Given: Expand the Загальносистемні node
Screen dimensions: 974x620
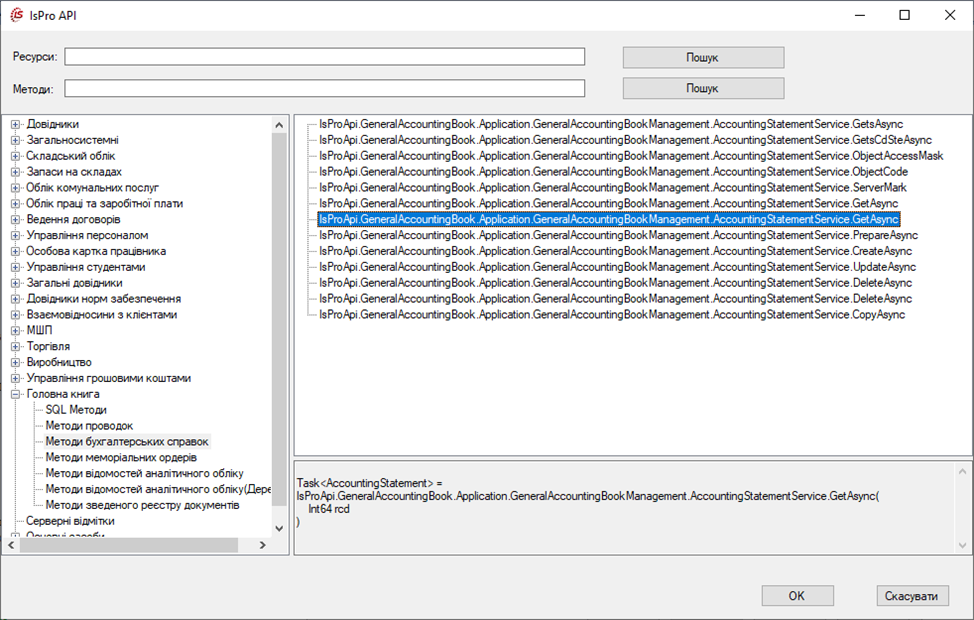Looking at the screenshot, I should click(16, 140).
